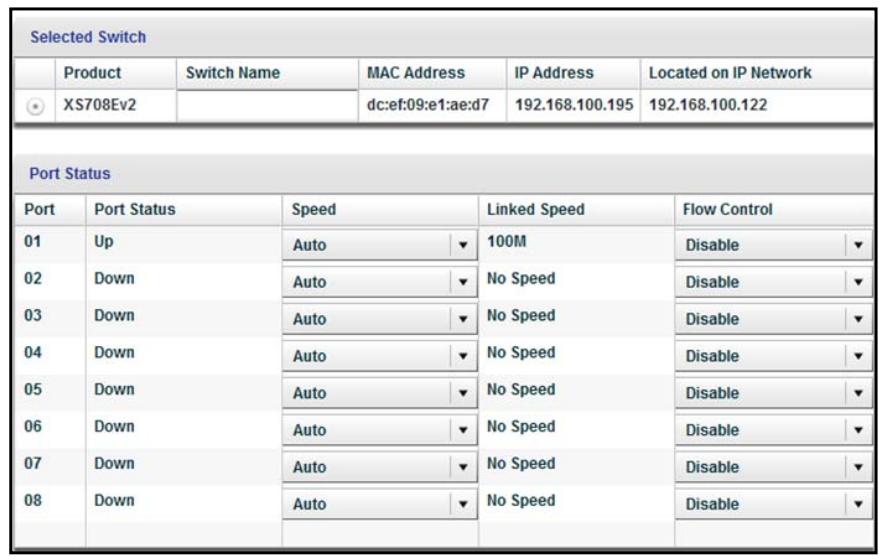Open the Flow Control dropdown for port 07
The image size is (879, 557).
tap(774, 467)
